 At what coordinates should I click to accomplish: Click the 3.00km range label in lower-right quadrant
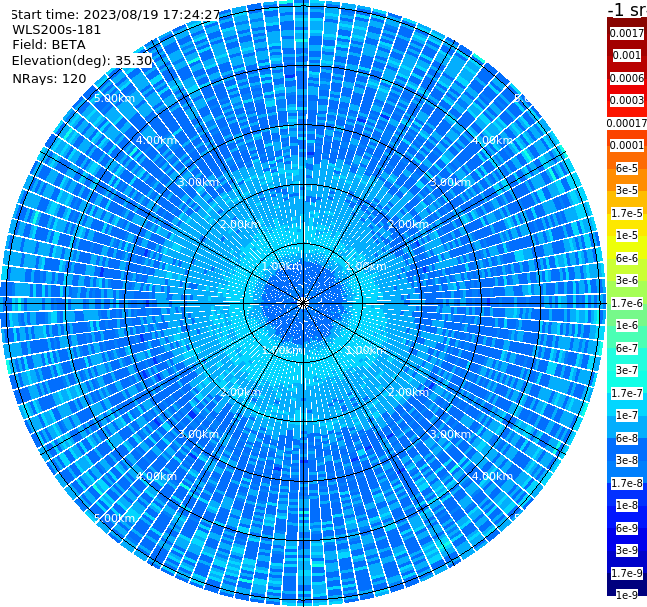coord(450,434)
